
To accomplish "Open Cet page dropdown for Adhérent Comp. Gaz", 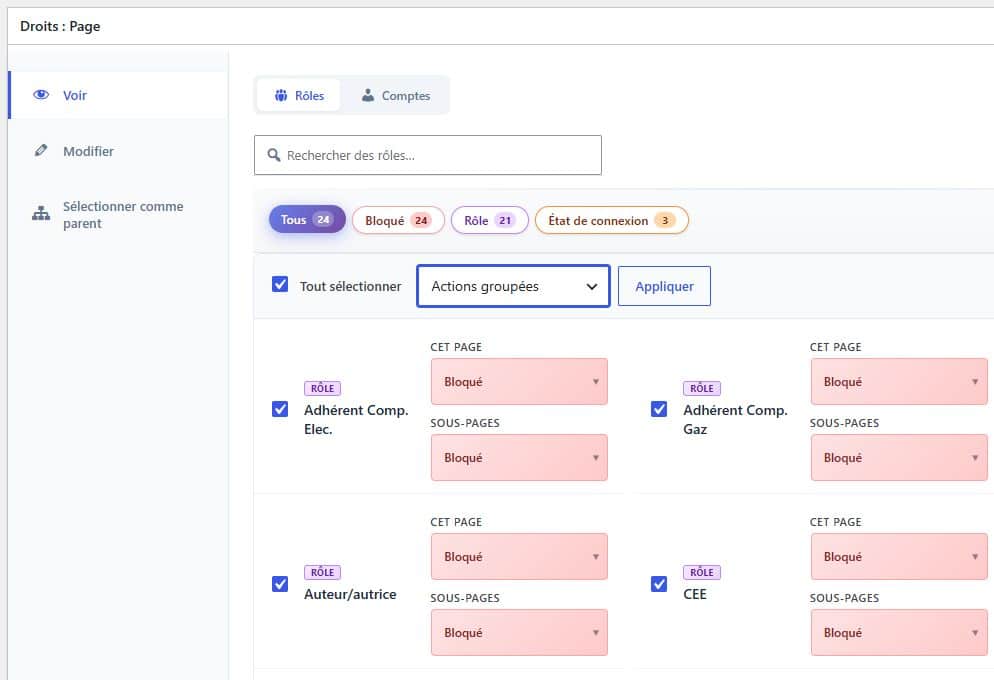I will coord(899,382).
